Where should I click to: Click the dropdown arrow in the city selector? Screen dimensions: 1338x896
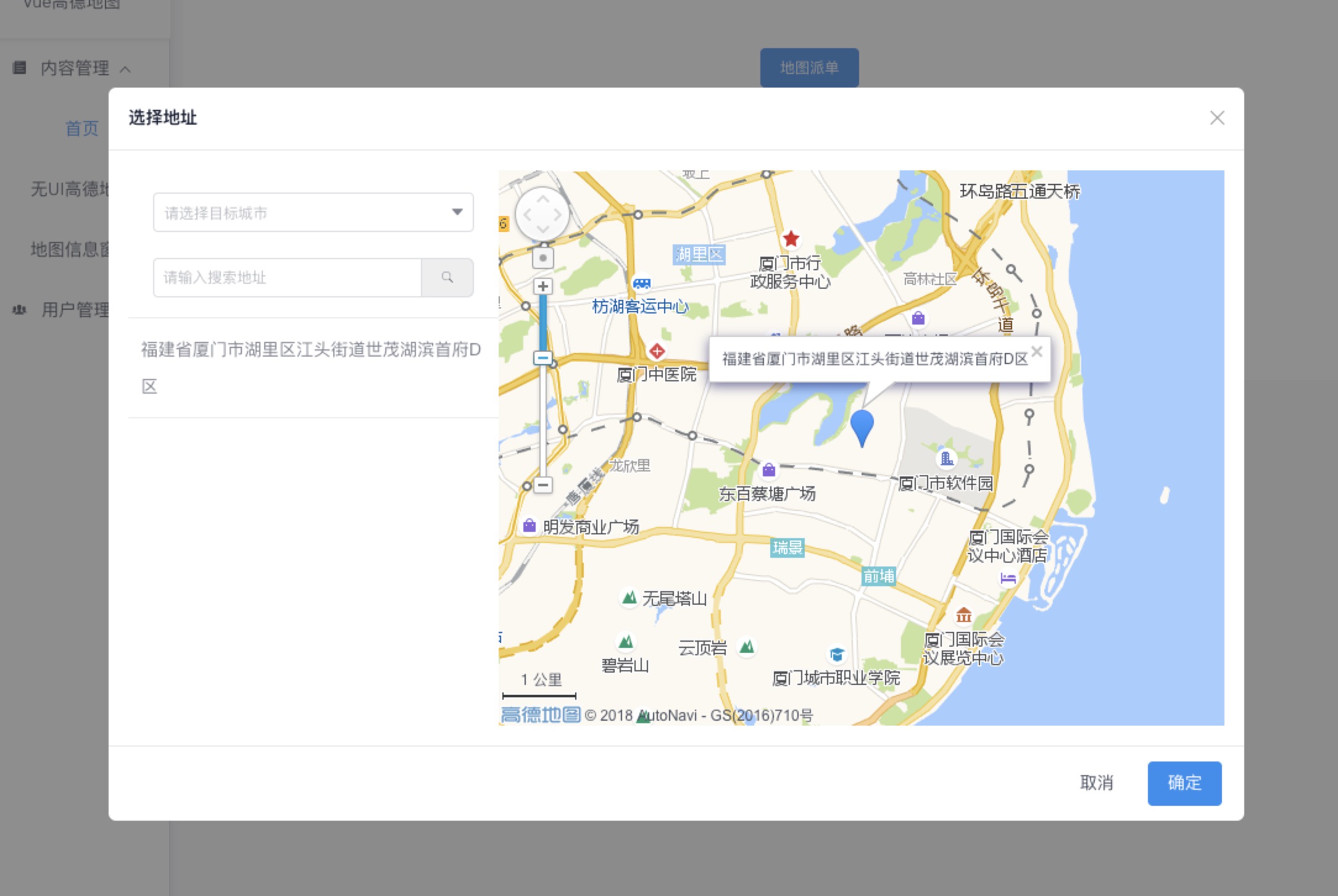pyautogui.click(x=457, y=212)
